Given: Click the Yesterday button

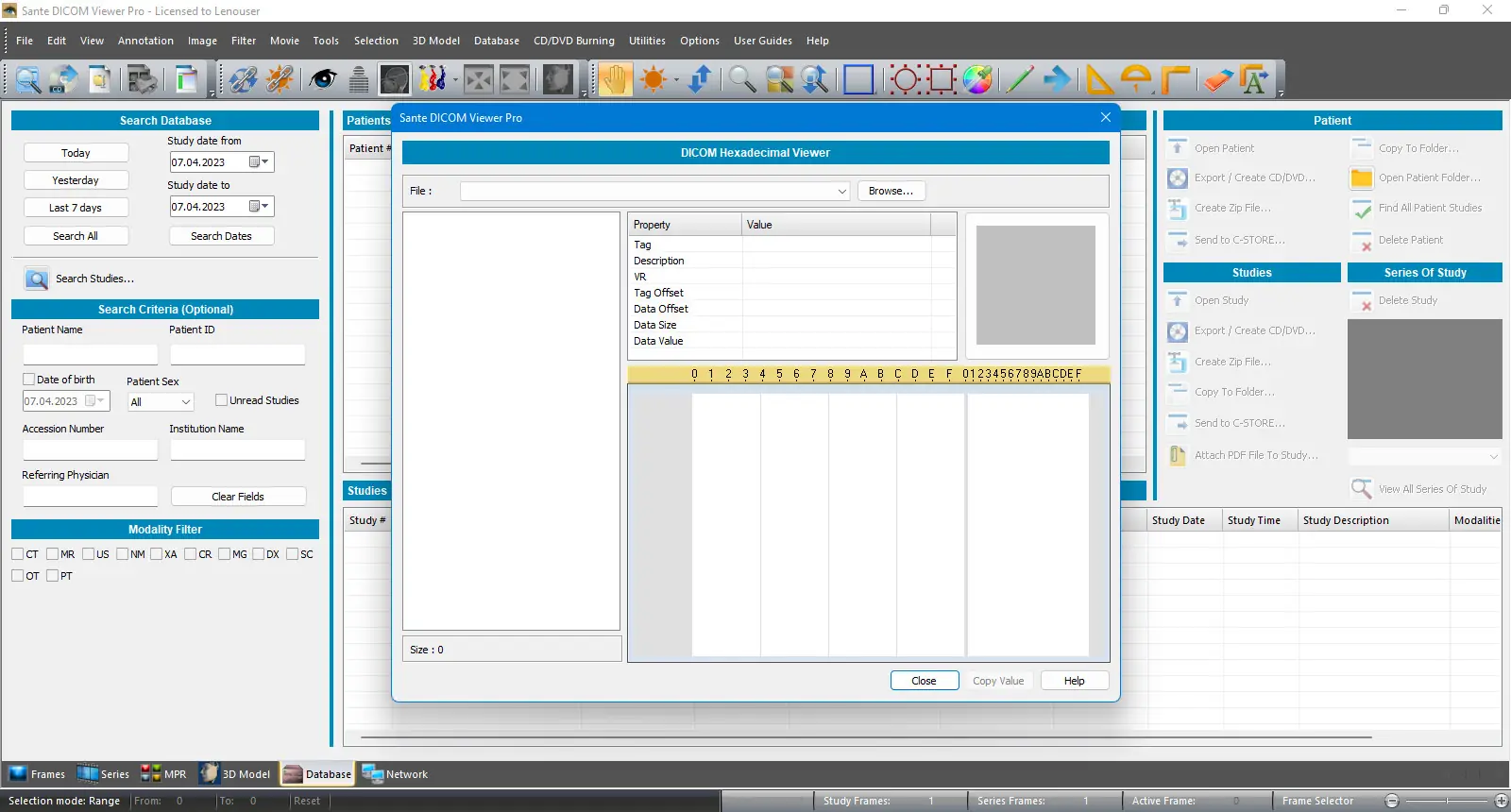Looking at the screenshot, I should coord(76,180).
